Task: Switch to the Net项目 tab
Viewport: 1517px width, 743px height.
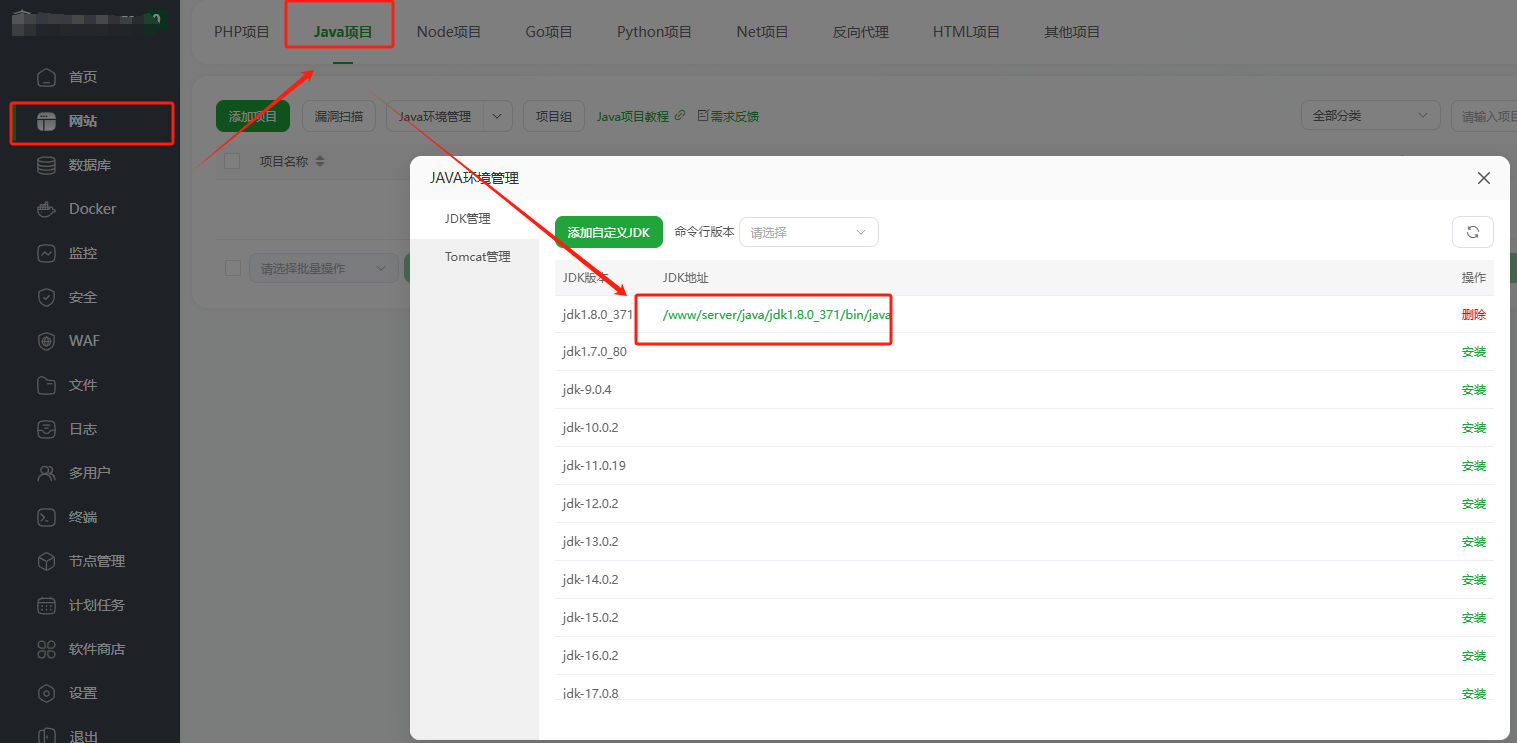Action: point(762,32)
